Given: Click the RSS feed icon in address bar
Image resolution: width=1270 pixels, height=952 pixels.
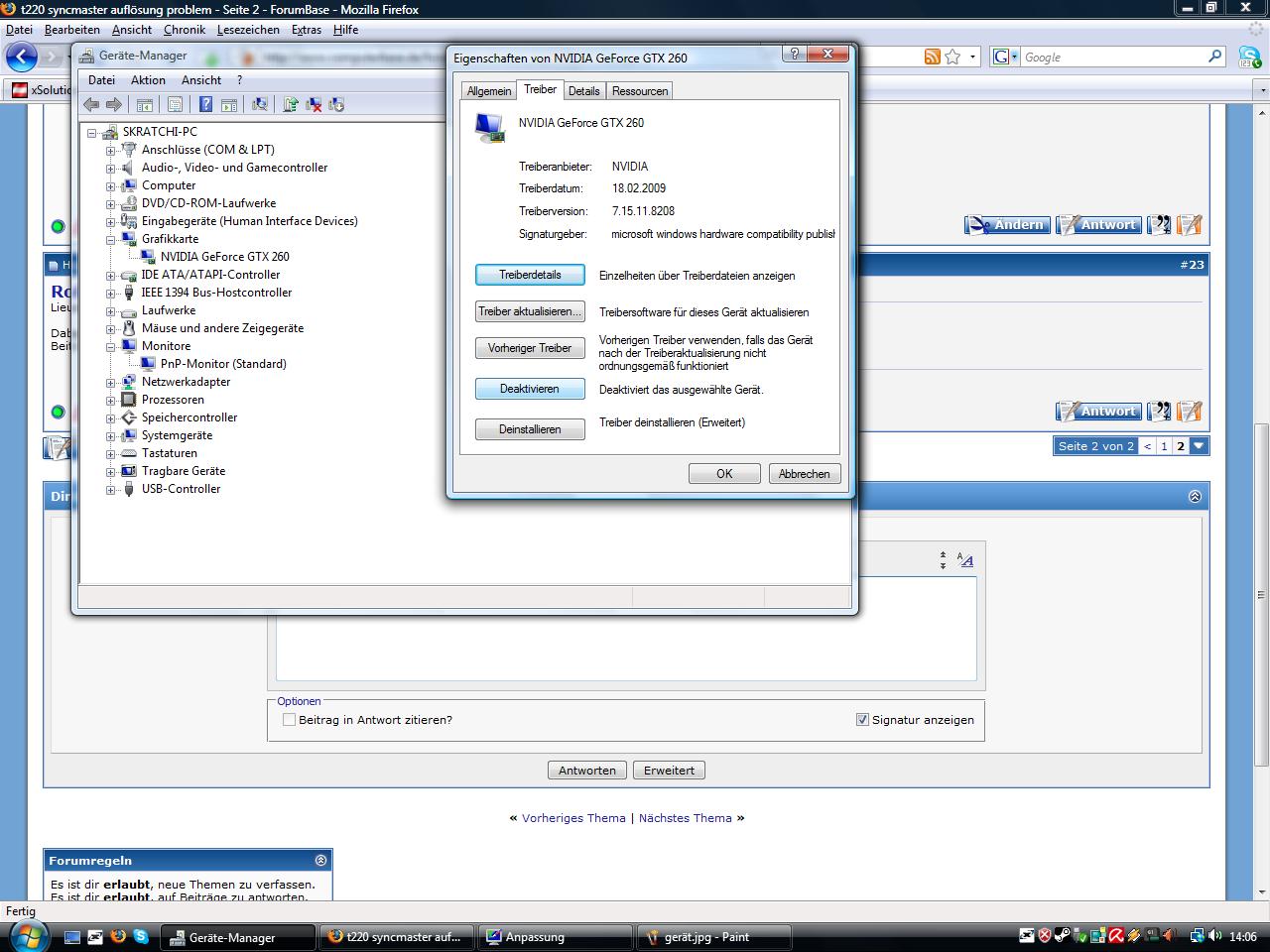Looking at the screenshot, I should coord(932,57).
